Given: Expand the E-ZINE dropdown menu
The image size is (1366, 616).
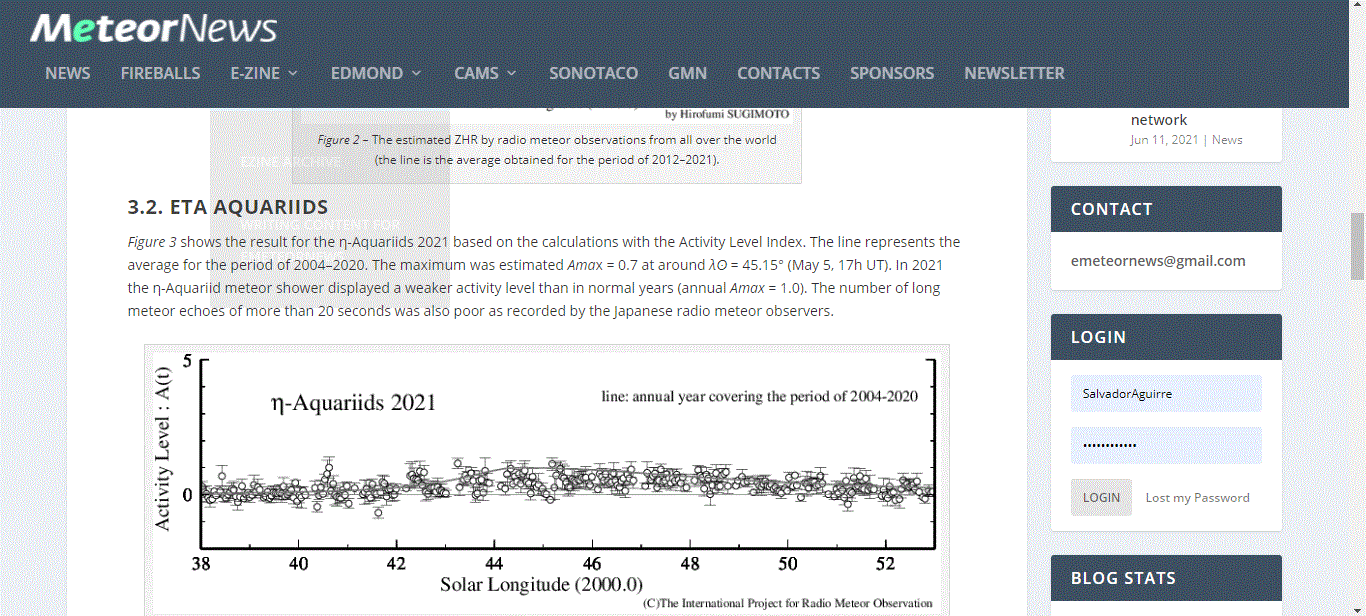Looking at the screenshot, I should (x=265, y=73).
